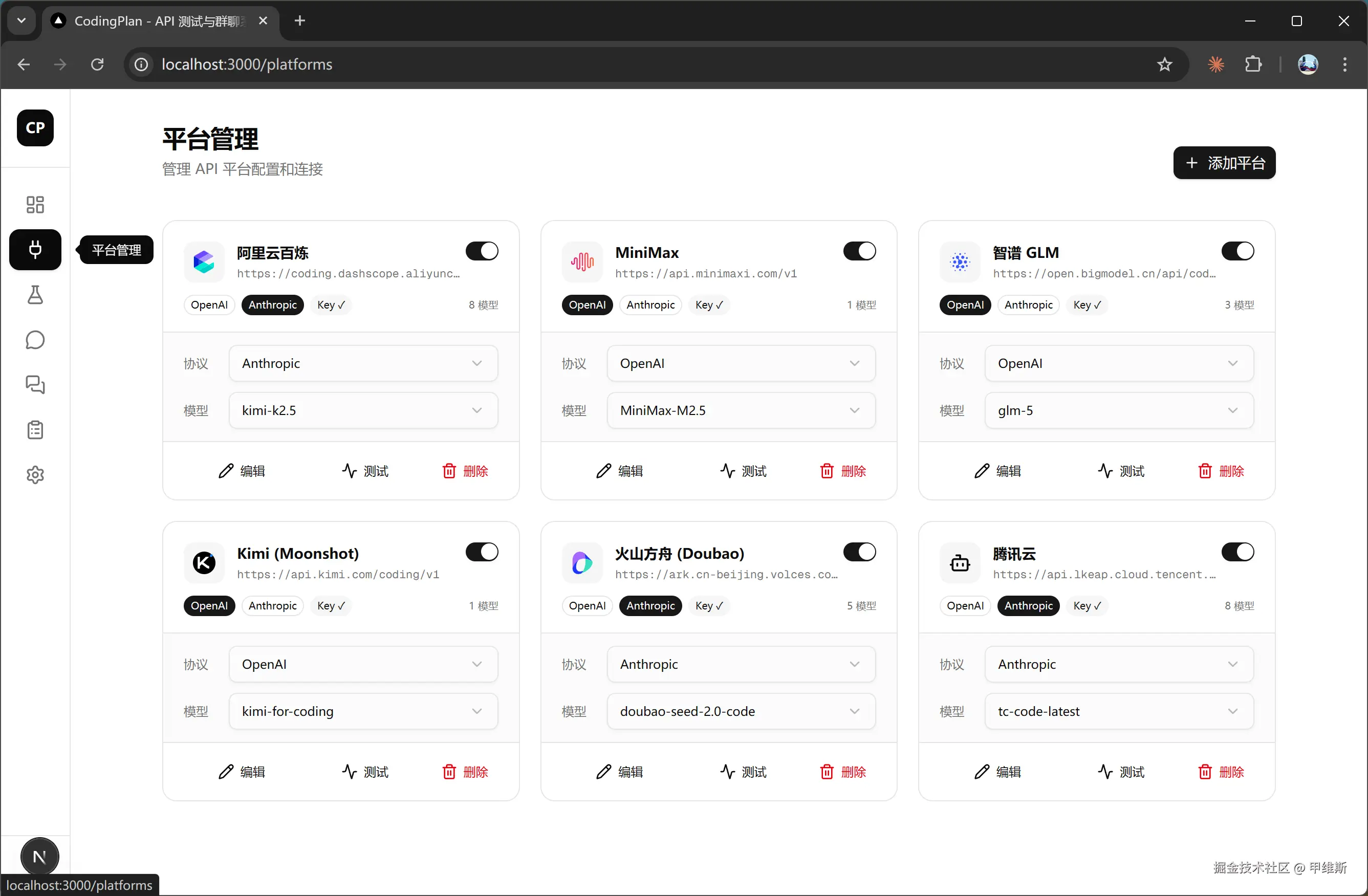The image size is (1368, 896).
Task: Open the single chat bubble sidebar icon
Action: tap(35, 340)
